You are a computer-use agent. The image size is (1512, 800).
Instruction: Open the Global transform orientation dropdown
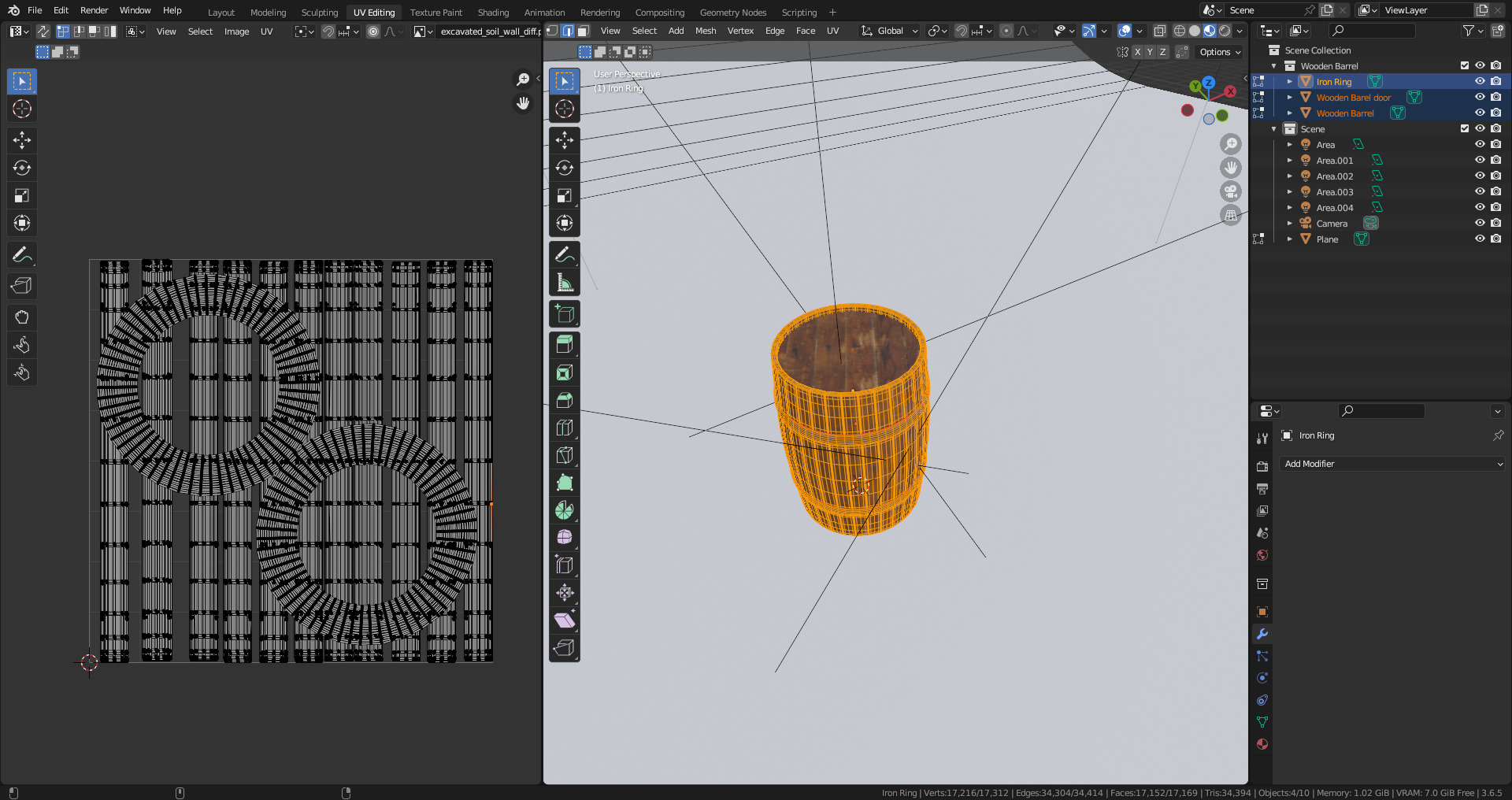(x=890, y=31)
